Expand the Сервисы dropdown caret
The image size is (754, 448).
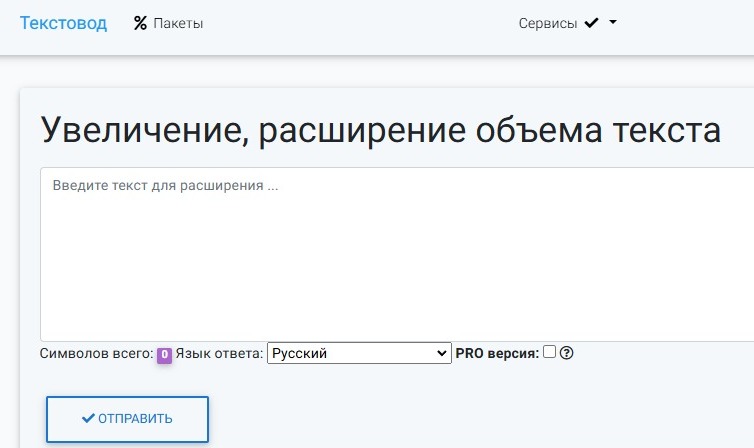(x=612, y=22)
